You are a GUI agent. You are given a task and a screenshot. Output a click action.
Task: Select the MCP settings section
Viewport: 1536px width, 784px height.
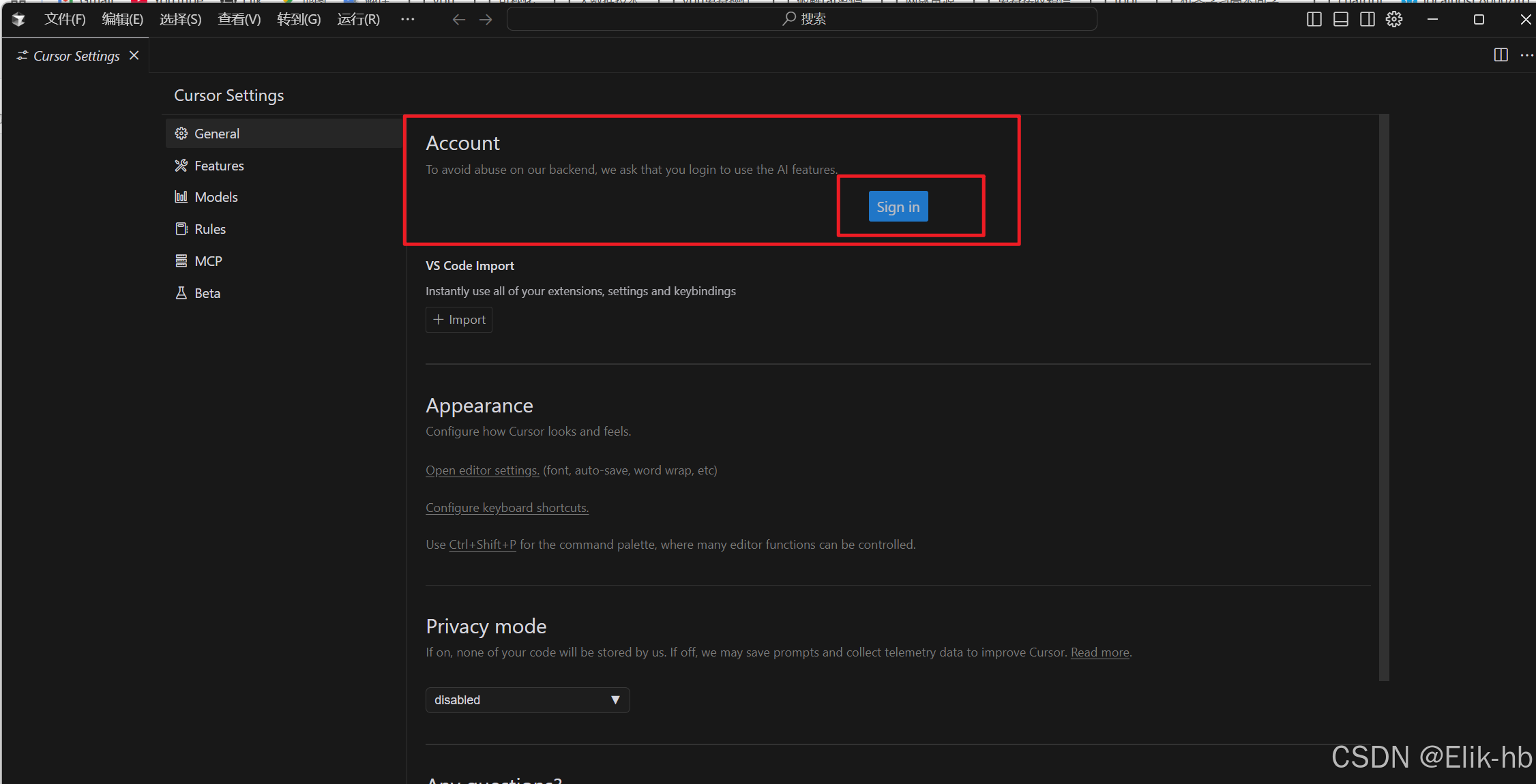[208, 261]
